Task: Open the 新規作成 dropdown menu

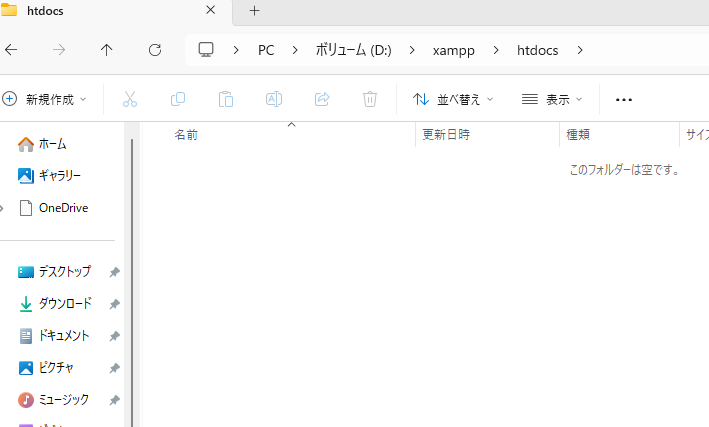Action: (46, 99)
